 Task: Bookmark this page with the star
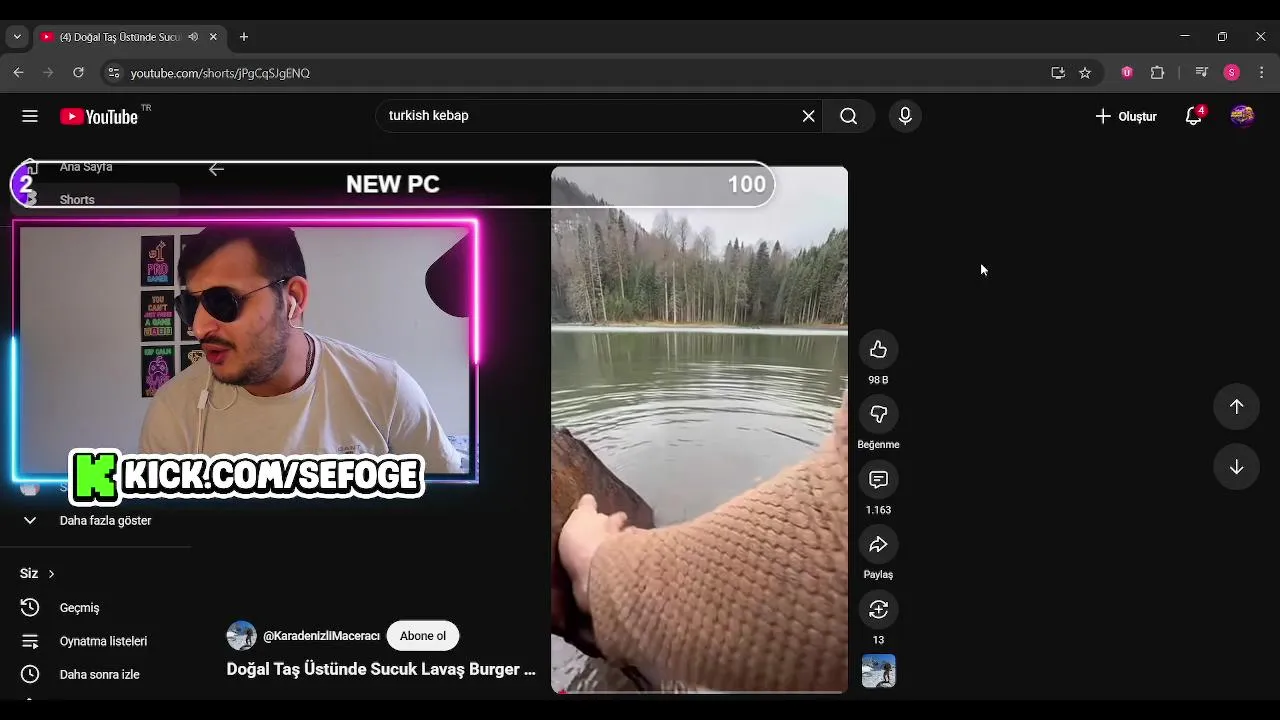pyautogui.click(x=1085, y=73)
